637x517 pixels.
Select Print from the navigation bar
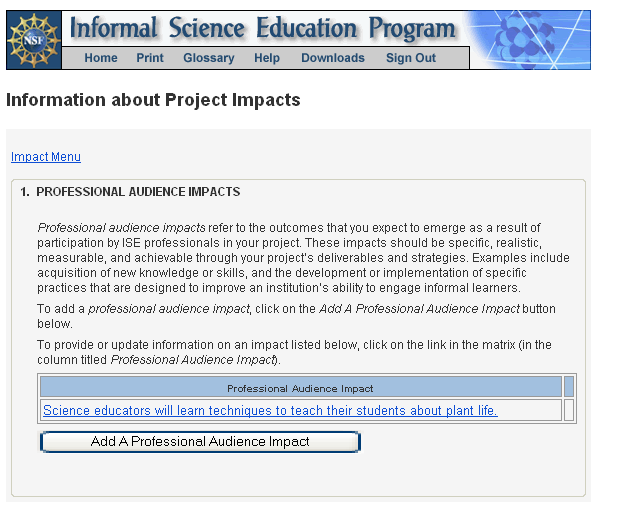click(x=150, y=58)
